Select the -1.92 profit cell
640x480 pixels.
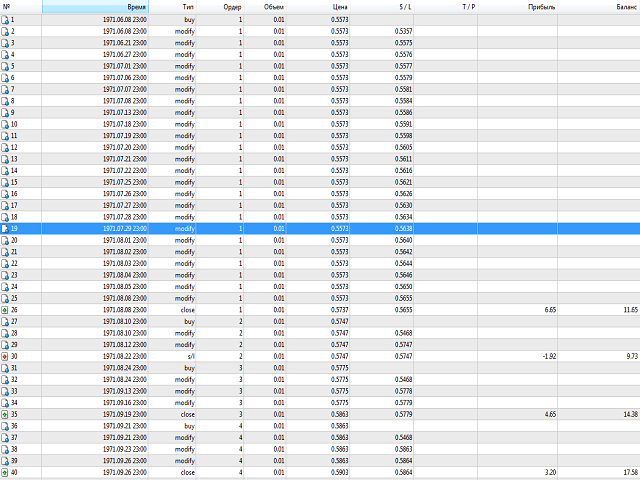click(x=545, y=356)
